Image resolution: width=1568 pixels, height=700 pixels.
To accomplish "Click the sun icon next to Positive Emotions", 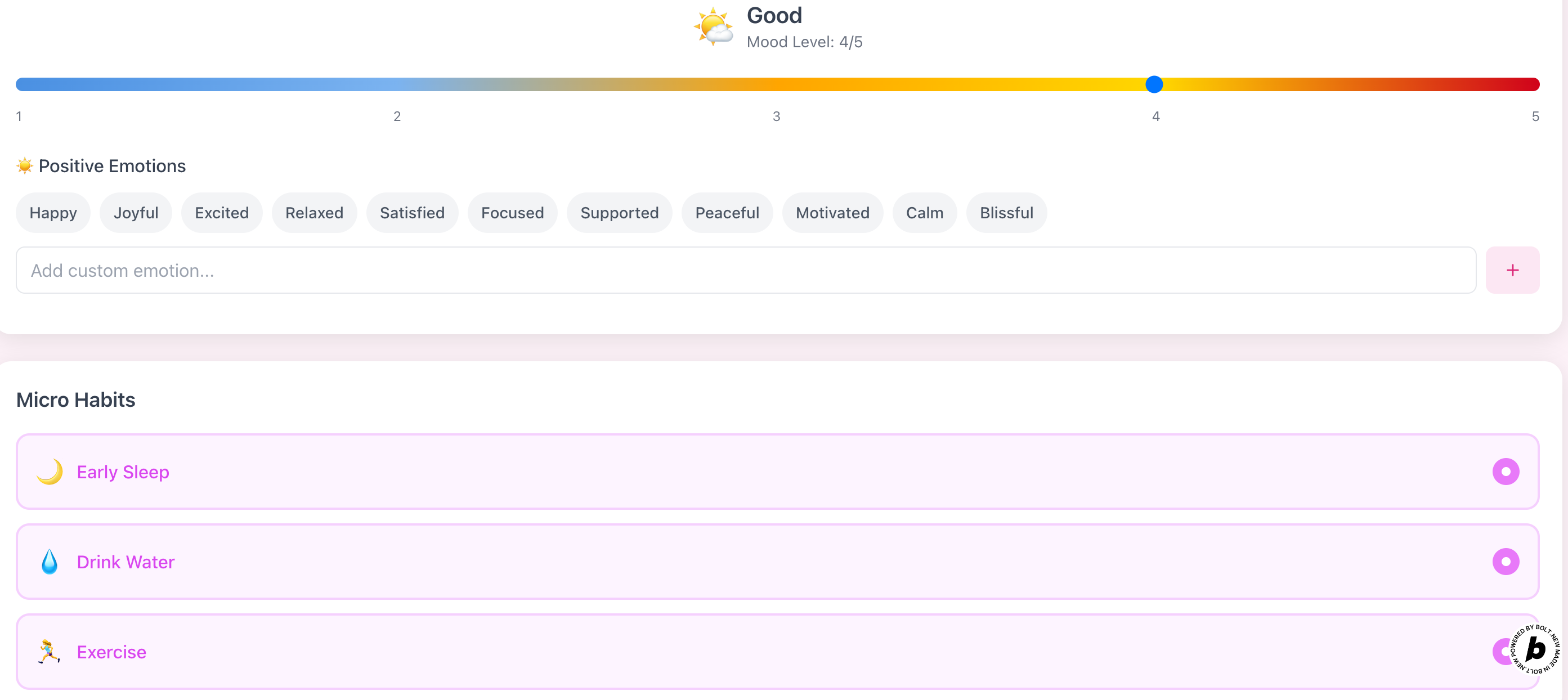I will [x=24, y=165].
